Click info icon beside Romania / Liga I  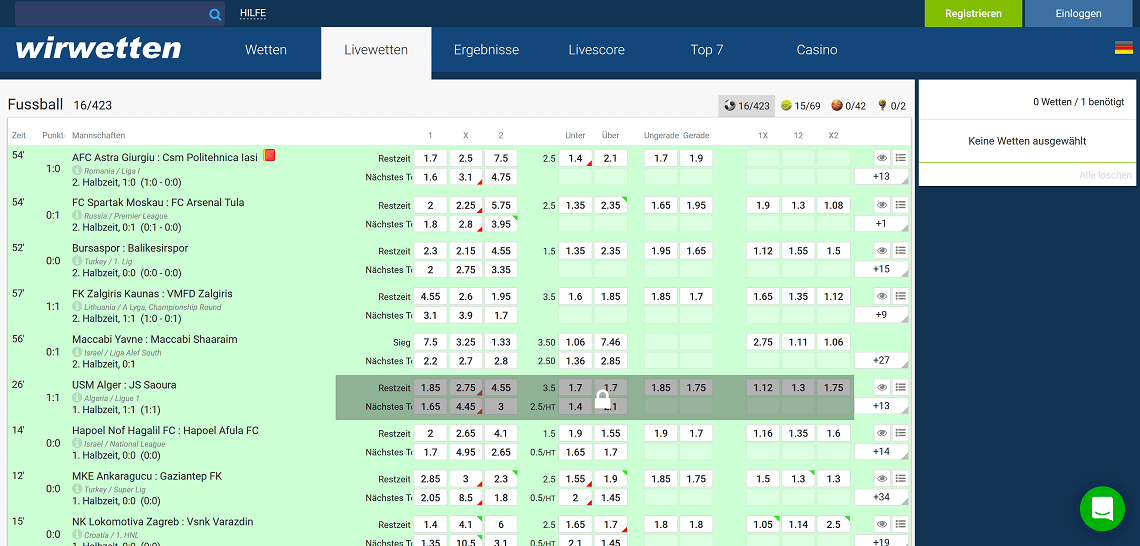(x=77, y=170)
